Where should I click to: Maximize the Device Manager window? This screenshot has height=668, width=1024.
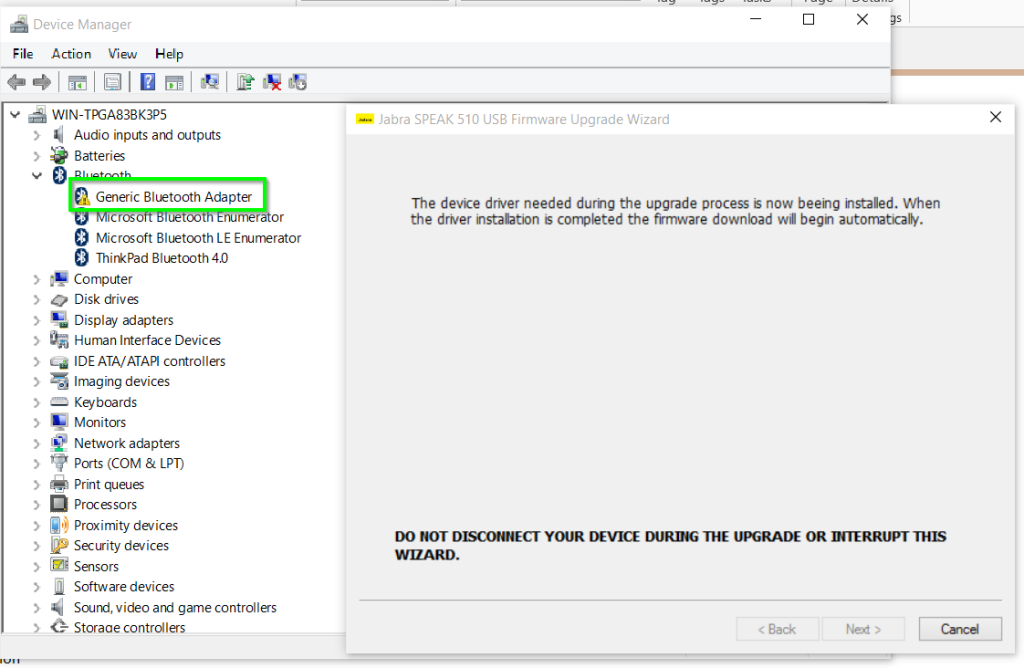coord(808,20)
